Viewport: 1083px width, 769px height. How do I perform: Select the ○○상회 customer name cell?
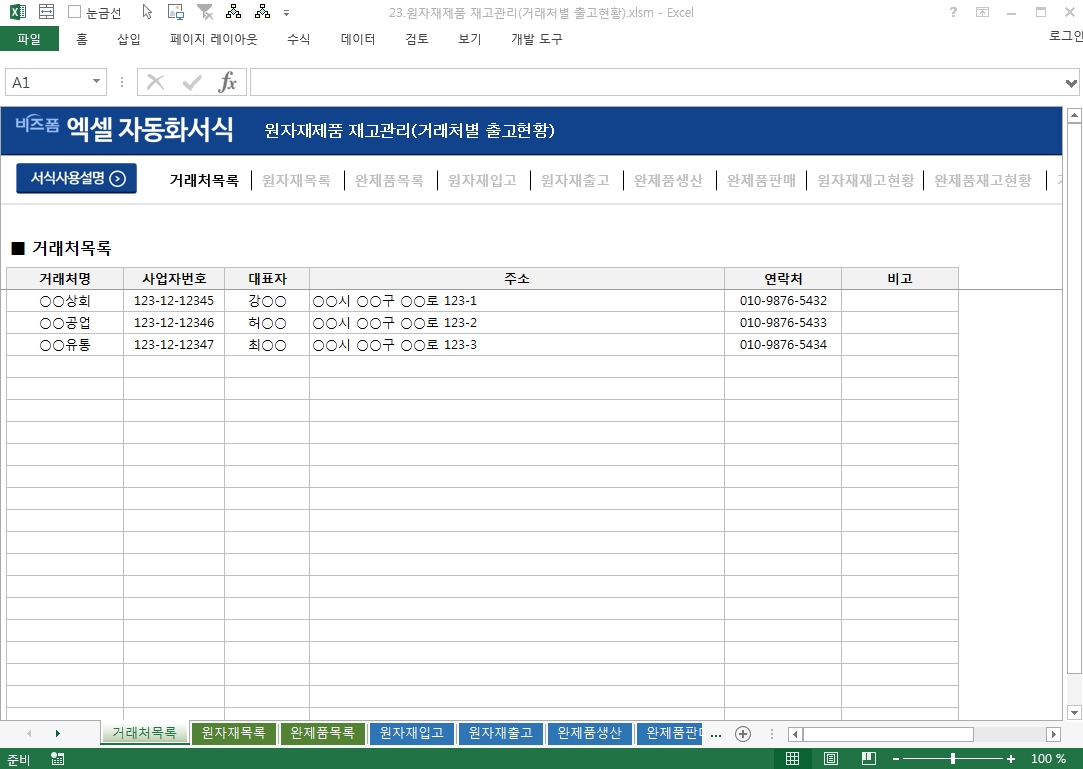(65, 301)
